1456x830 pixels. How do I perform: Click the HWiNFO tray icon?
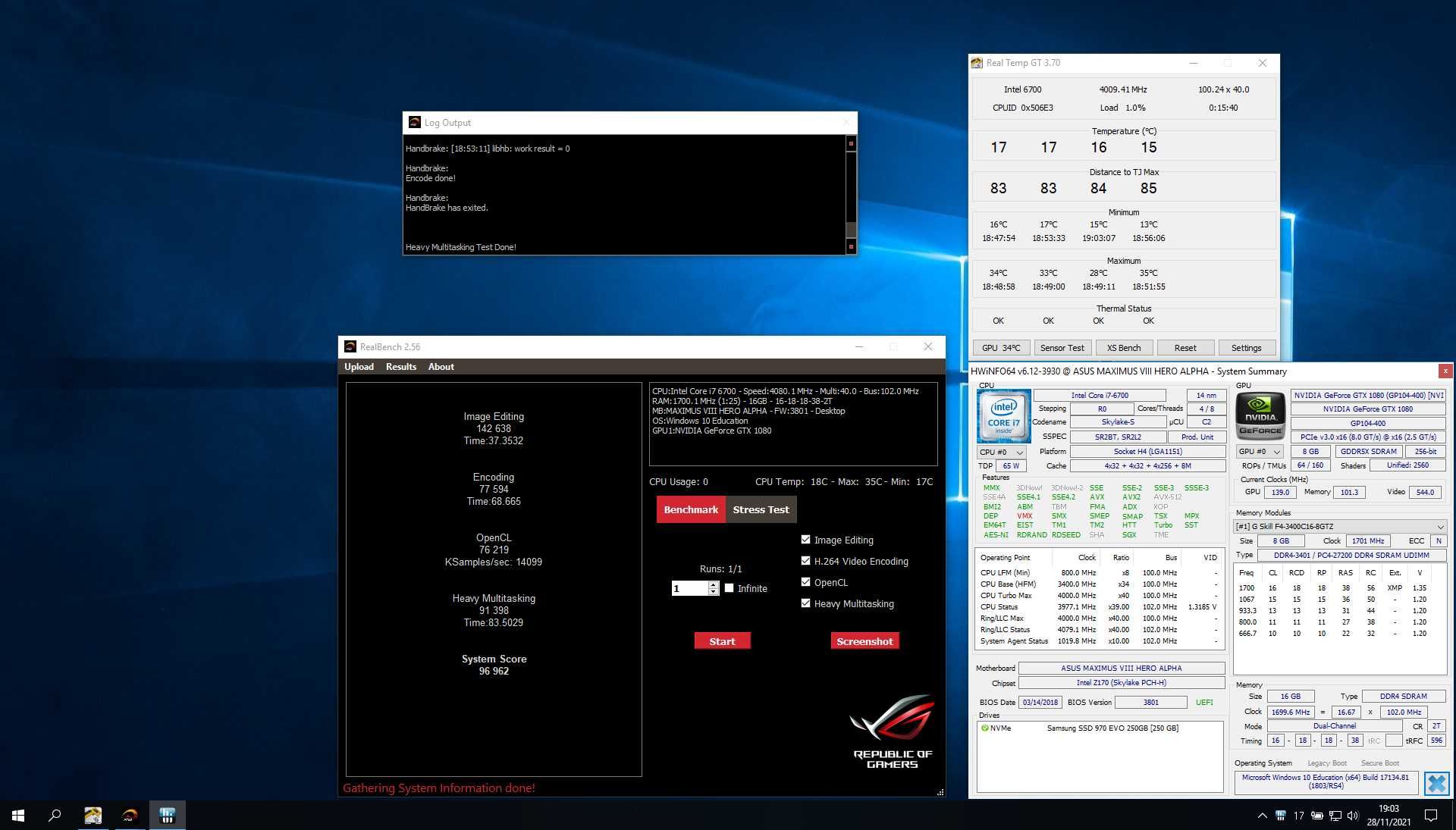click(x=1280, y=816)
